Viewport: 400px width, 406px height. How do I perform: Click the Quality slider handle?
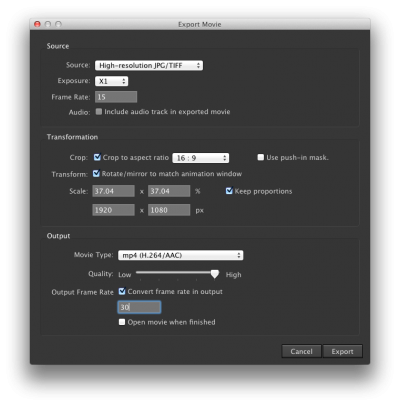tap(215, 274)
